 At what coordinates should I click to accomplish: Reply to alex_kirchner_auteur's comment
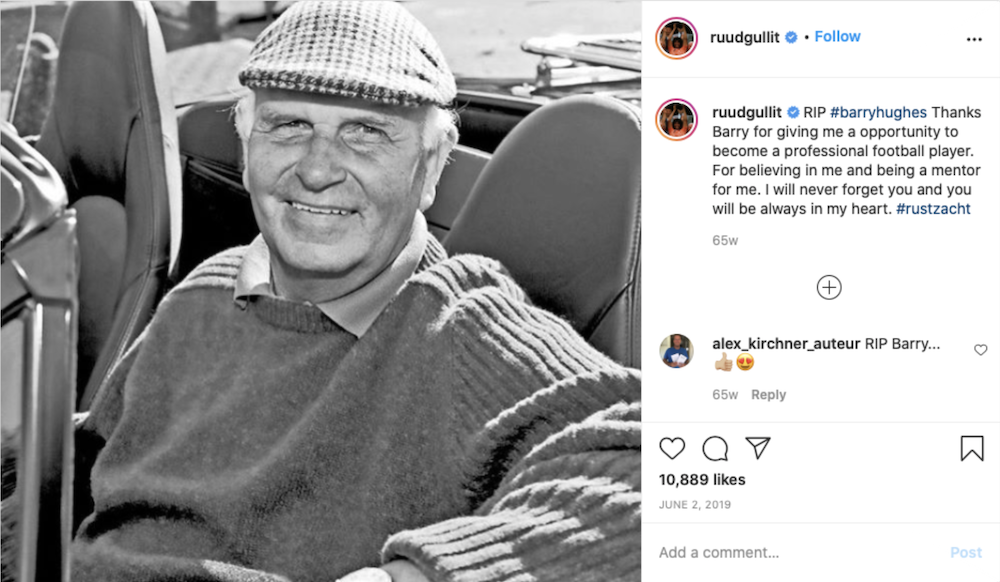coord(768,395)
